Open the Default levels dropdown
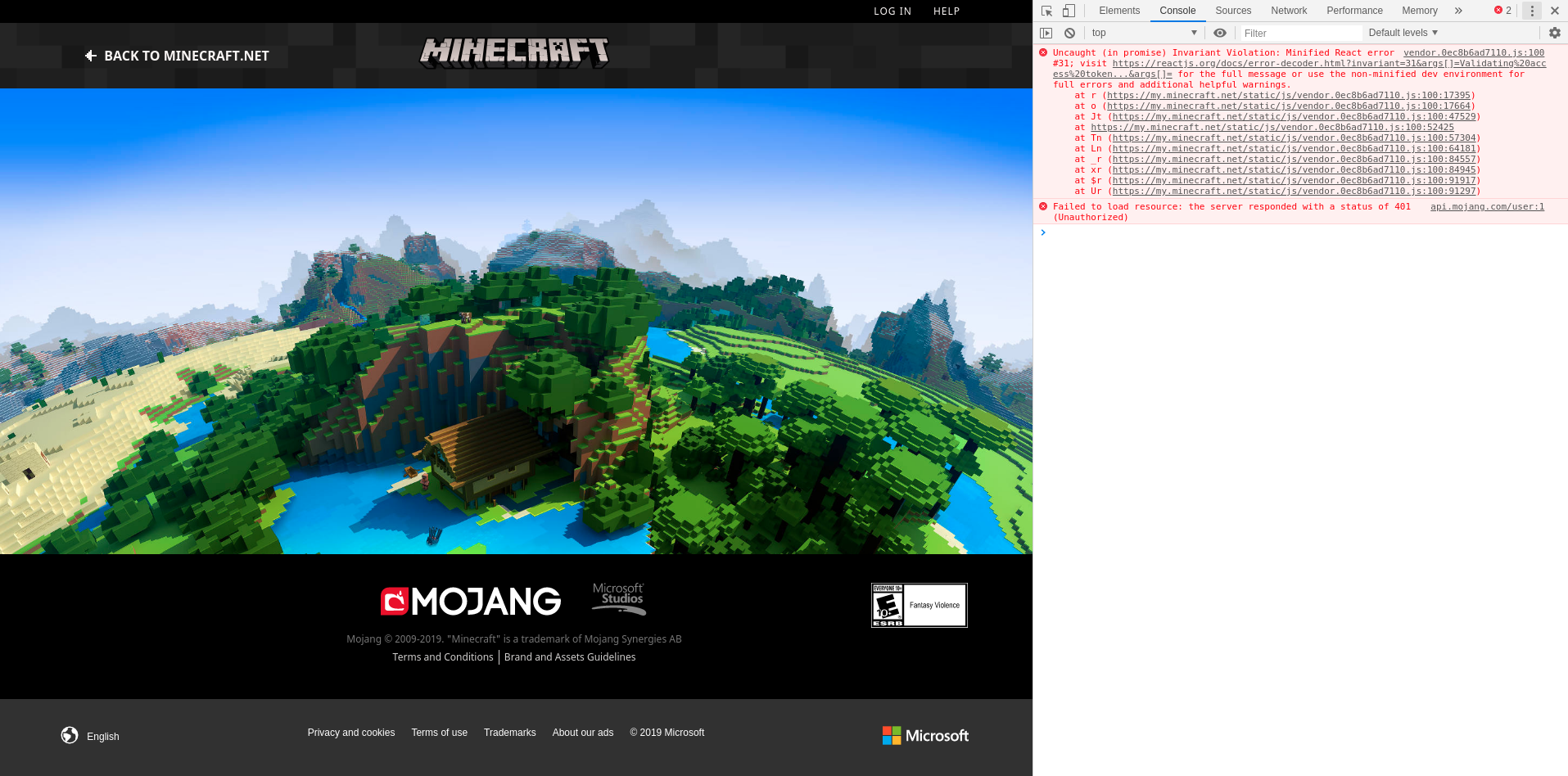The width and height of the screenshot is (1568, 776). point(1403,33)
